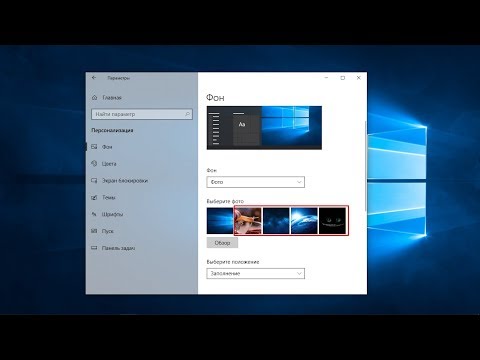Go to Шрифты section
Image resolution: width=480 pixels, height=360 pixels.
click(x=112, y=214)
